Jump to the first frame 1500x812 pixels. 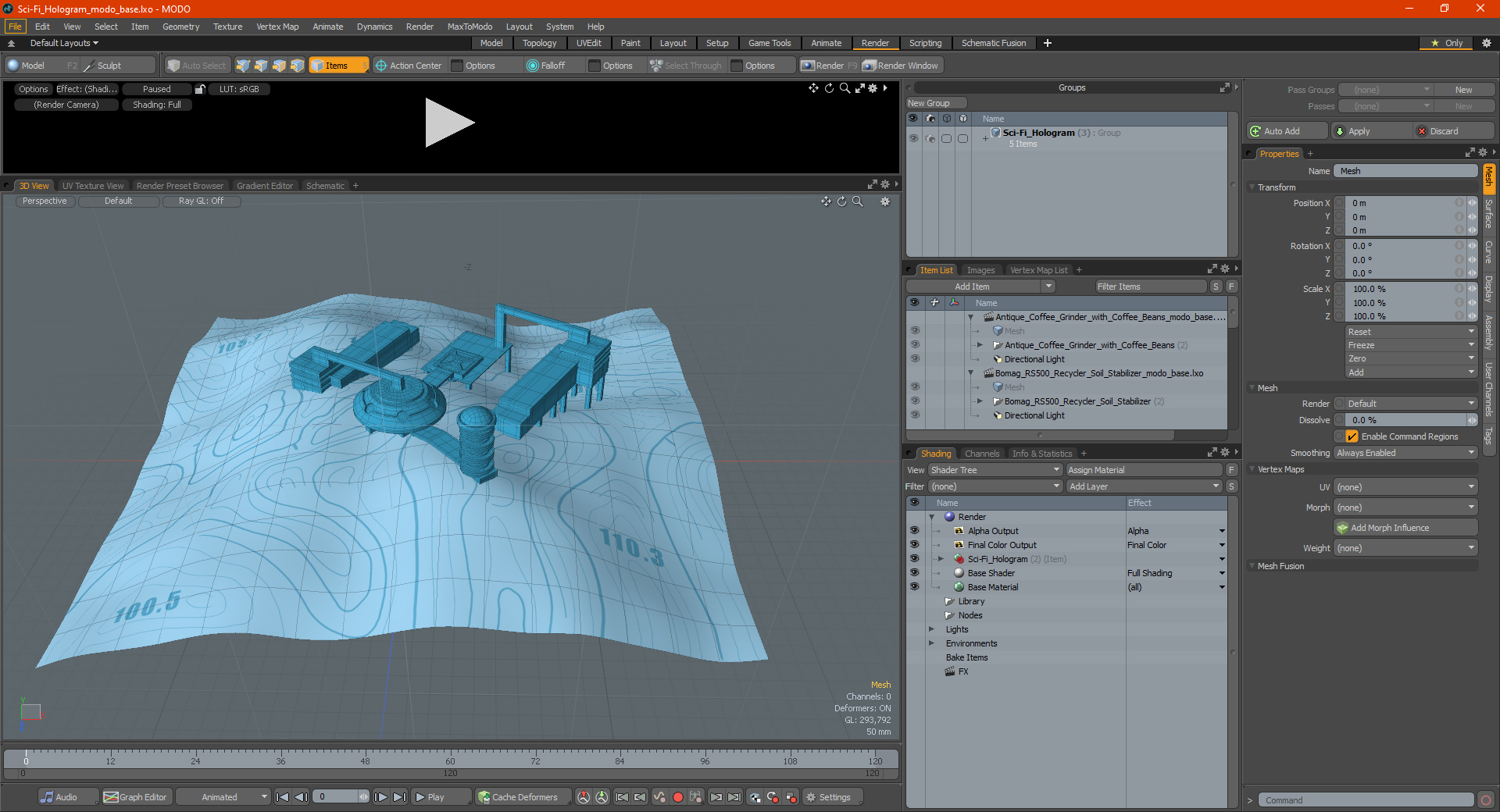[x=283, y=797]
